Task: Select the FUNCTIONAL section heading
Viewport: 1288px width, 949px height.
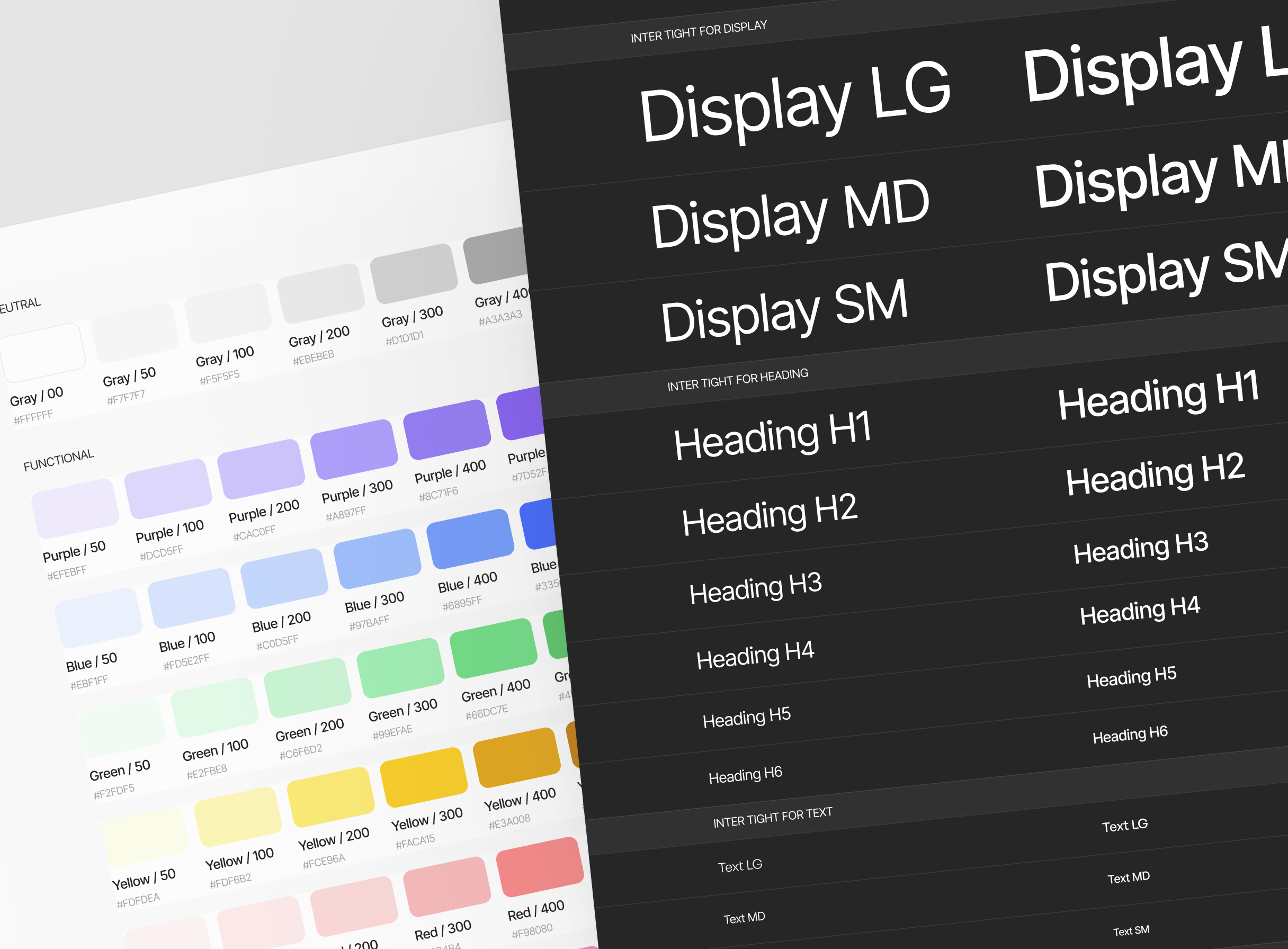Action: pyautogui.click(x=59, y=460)
